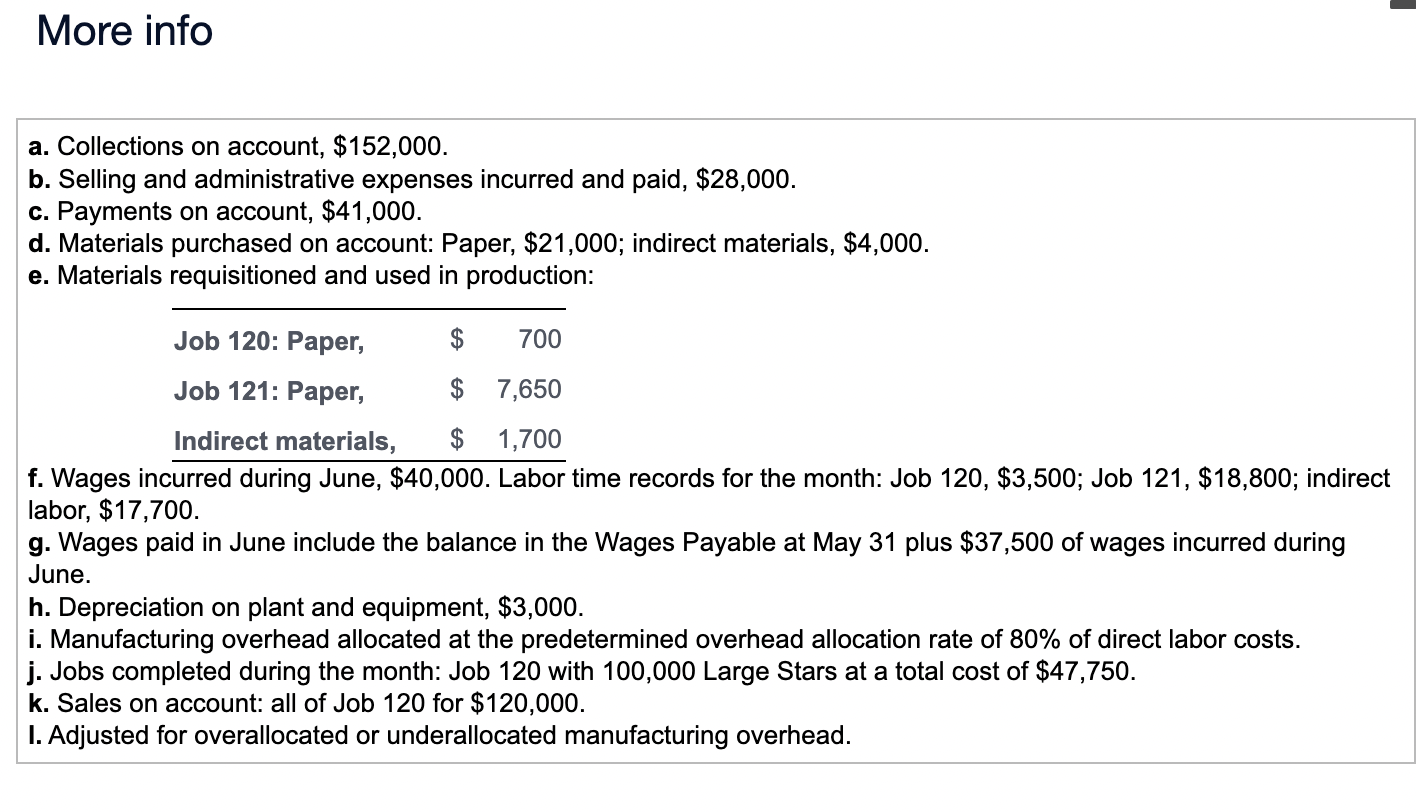This screenshot has width=1416, height=812.
Task: Select line a. Collections on account, $152,000
Action: [238, 147]
